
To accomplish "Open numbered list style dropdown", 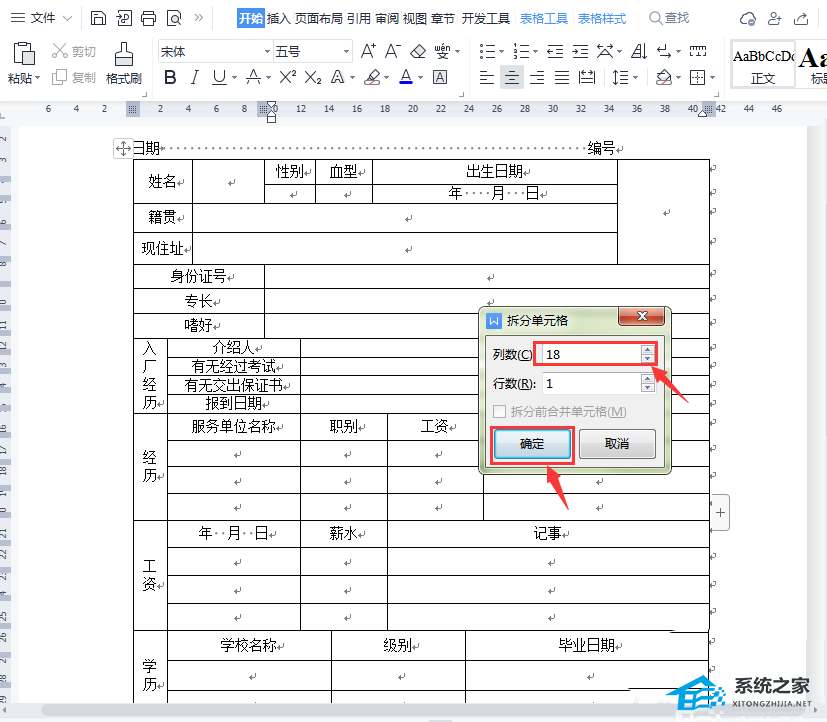I will [x=535, y=52].
